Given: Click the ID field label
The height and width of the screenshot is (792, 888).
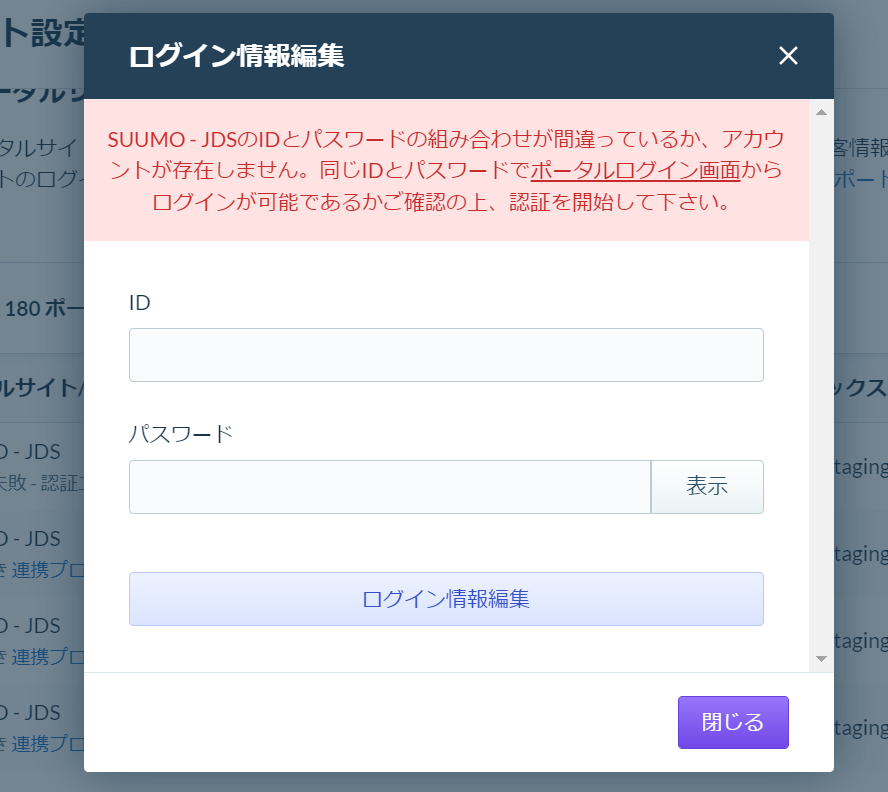Looking at the screenshot, I should (x=139, y=303).
